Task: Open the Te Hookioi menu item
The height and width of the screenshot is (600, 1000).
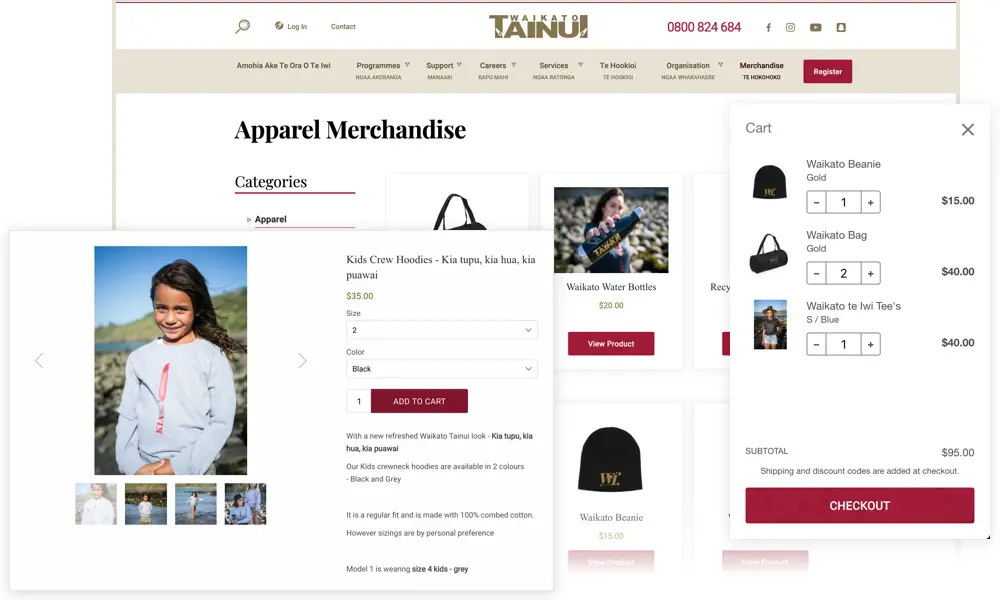Action: click(617, 70)
